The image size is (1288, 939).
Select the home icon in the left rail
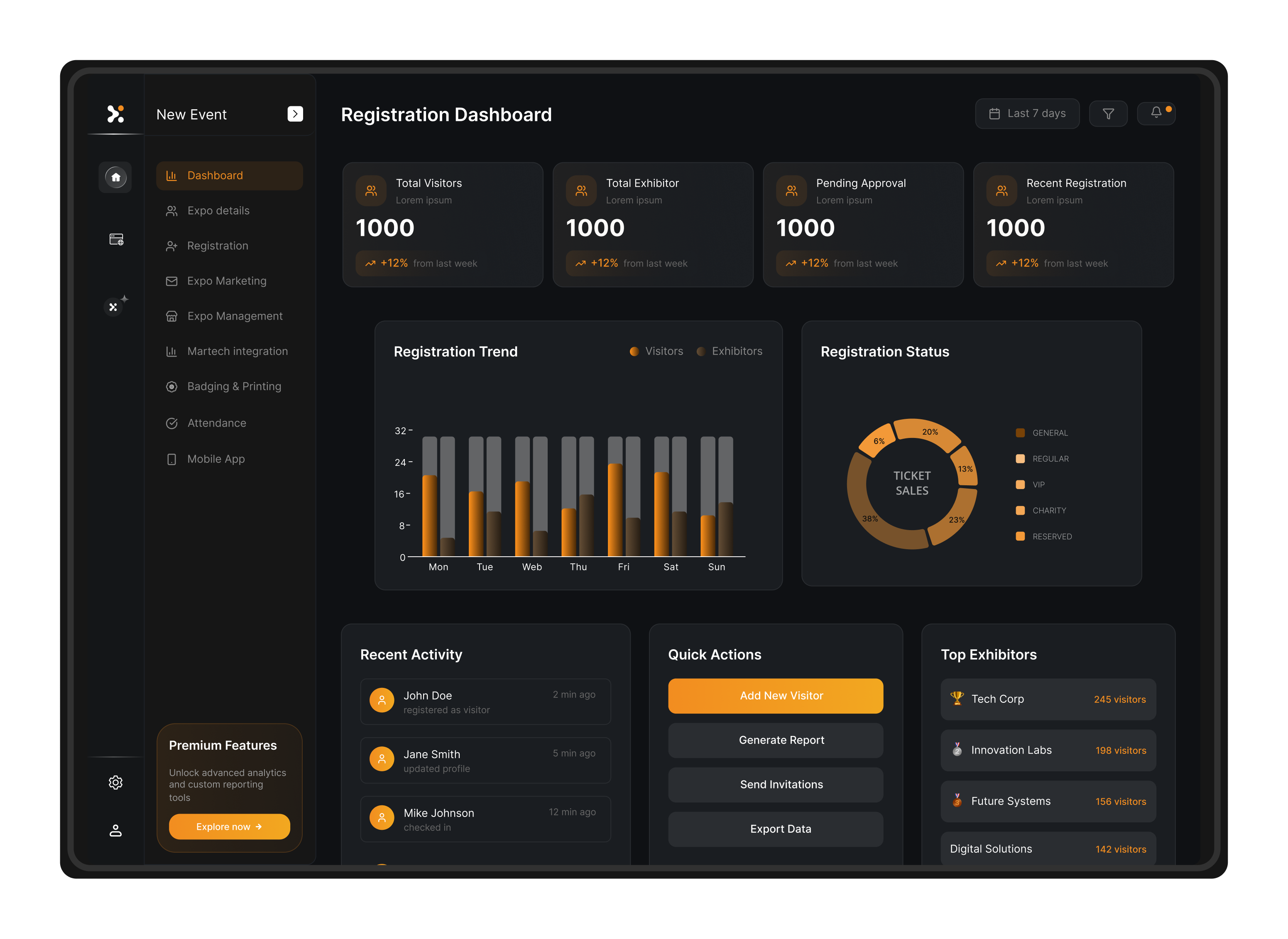(115, 177)
